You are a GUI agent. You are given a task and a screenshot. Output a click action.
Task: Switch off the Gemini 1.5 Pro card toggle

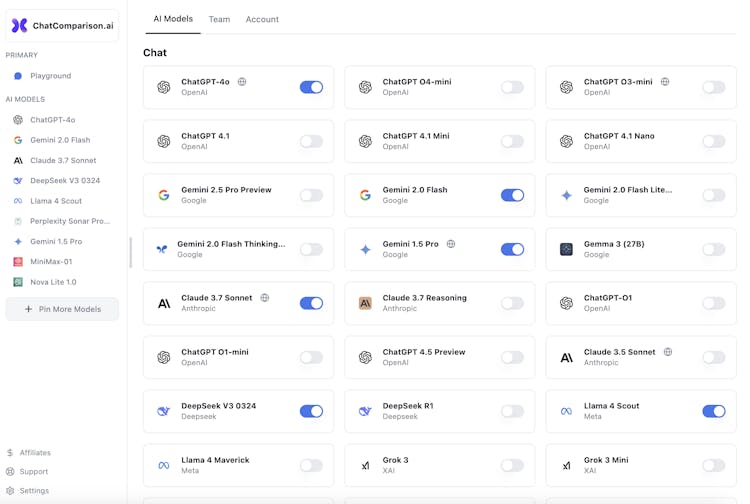(512, 249)
